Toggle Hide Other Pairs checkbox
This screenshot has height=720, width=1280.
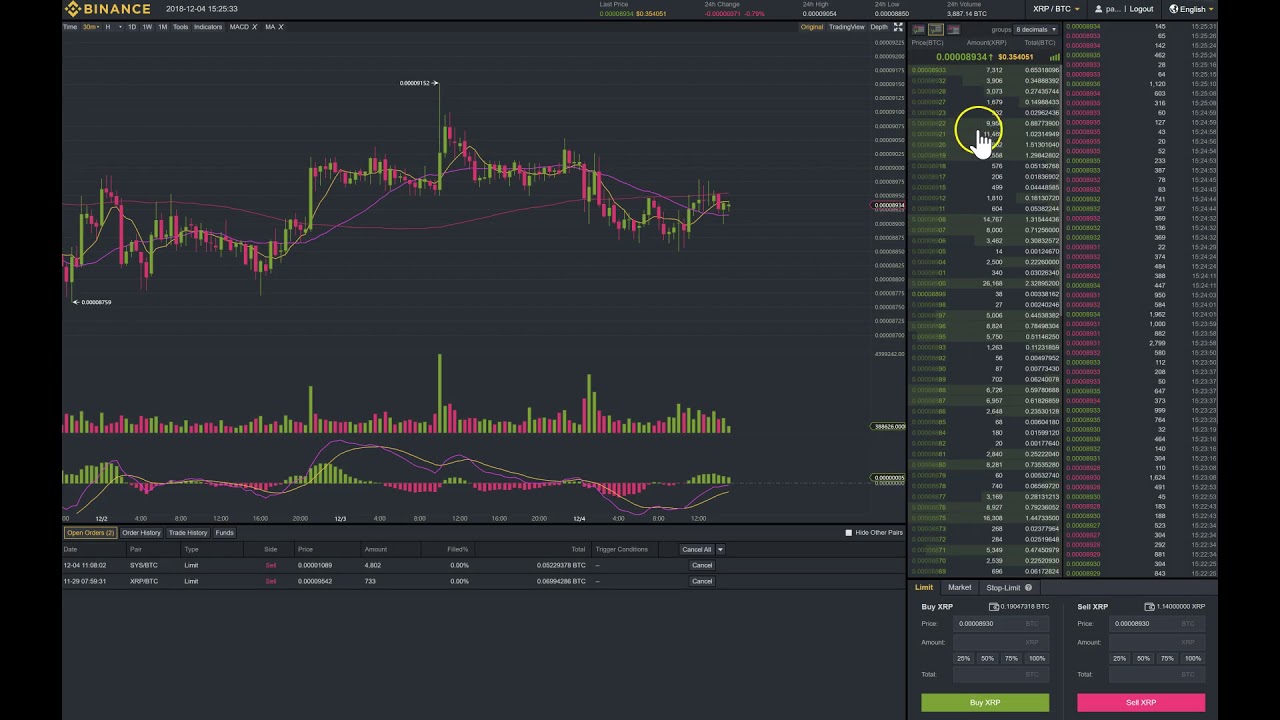pos(849,533)
